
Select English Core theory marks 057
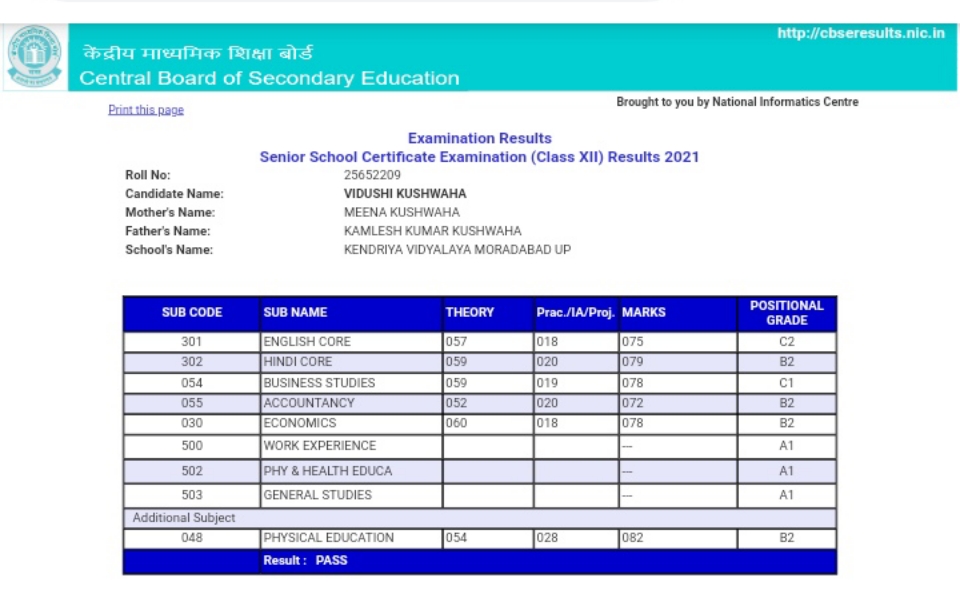coord(456,342)
